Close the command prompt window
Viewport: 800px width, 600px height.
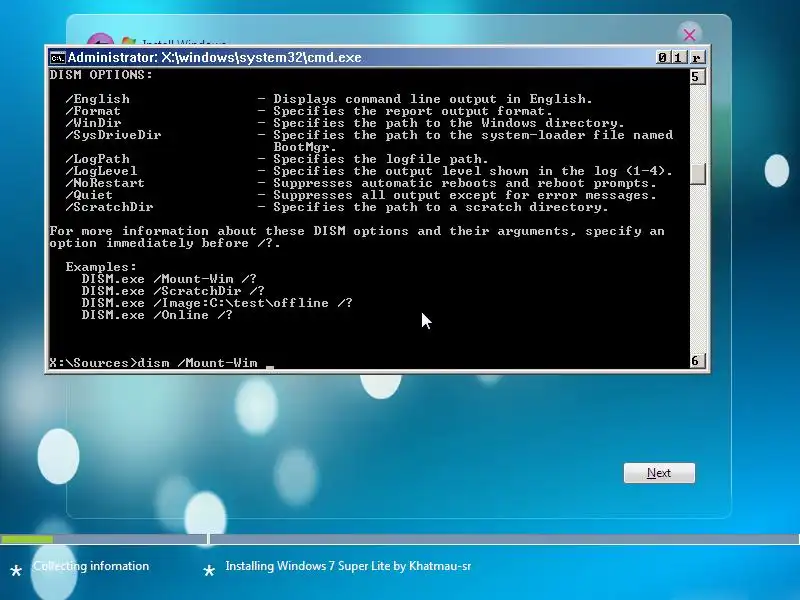pos(697,58)
